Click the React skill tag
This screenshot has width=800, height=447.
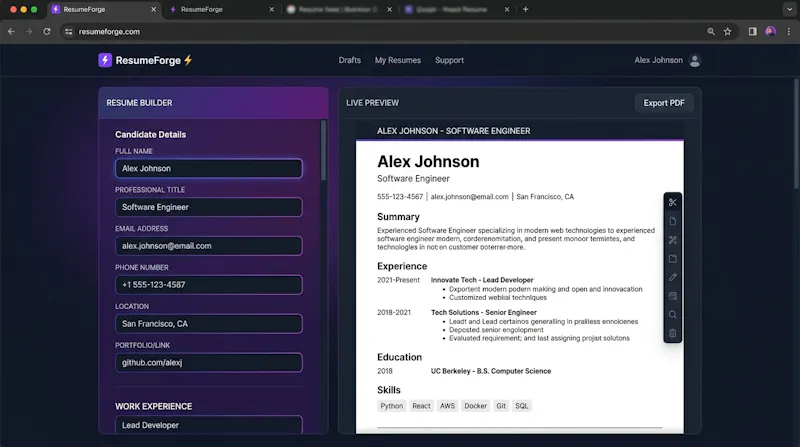pos(421,406)
